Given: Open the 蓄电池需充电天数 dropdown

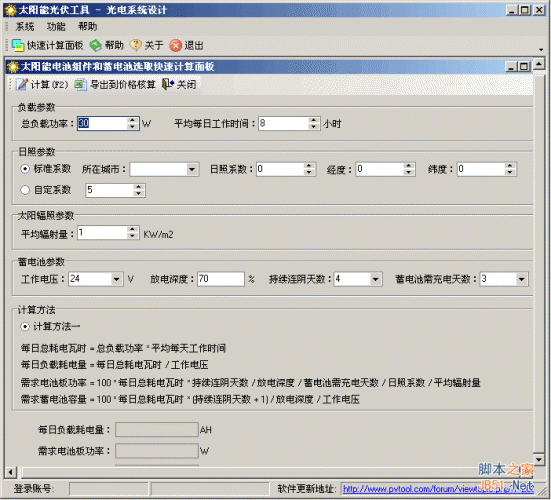Looking at the screenshot, I should point(521,279).
